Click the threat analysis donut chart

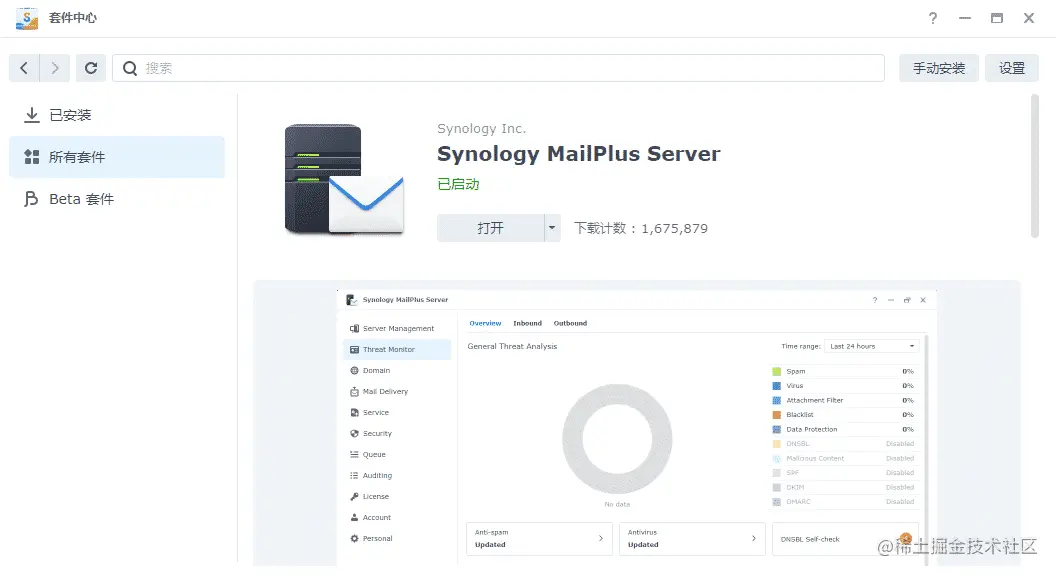pyautogui.click(x=617, y=439)
